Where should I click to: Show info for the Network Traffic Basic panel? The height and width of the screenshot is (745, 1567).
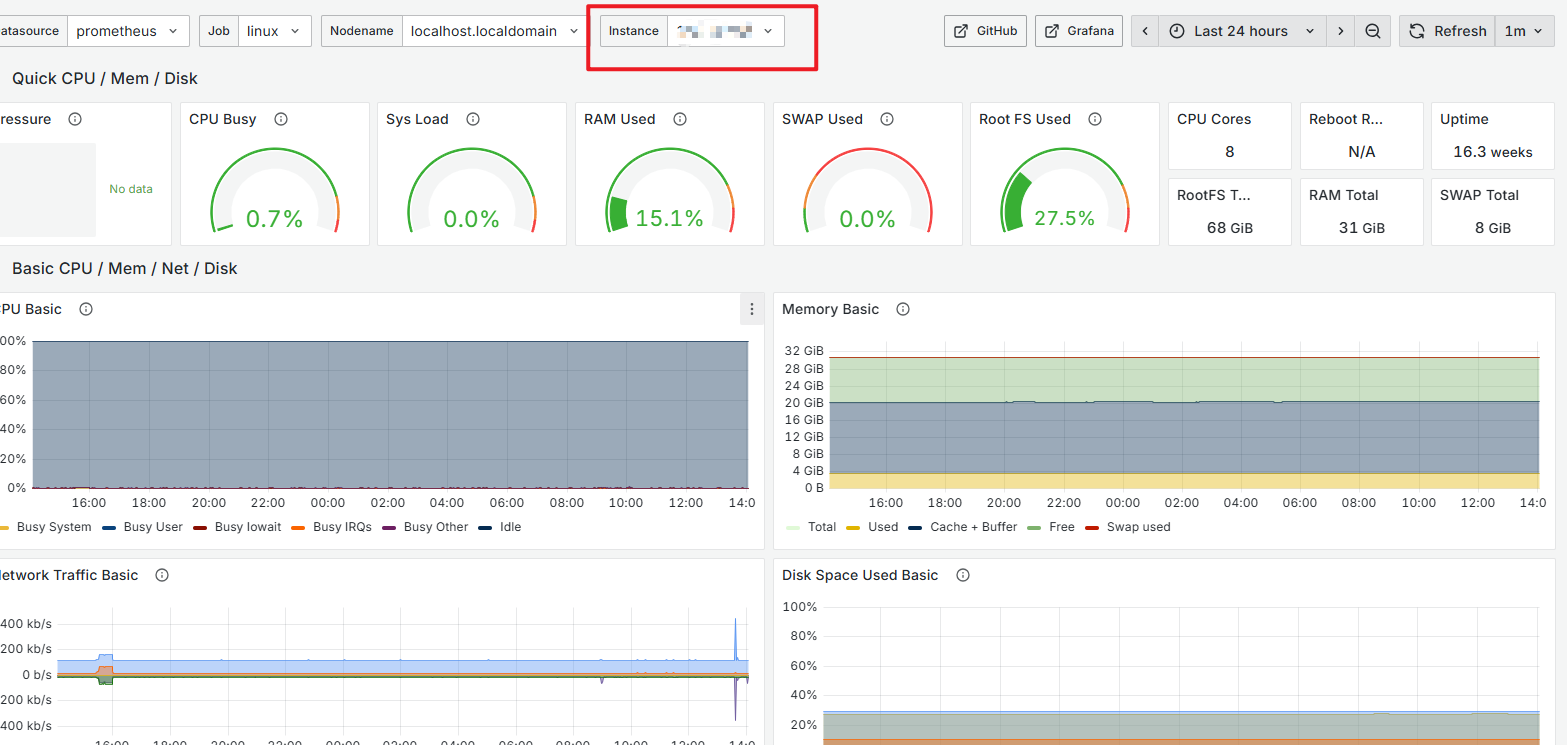point(162,575)
